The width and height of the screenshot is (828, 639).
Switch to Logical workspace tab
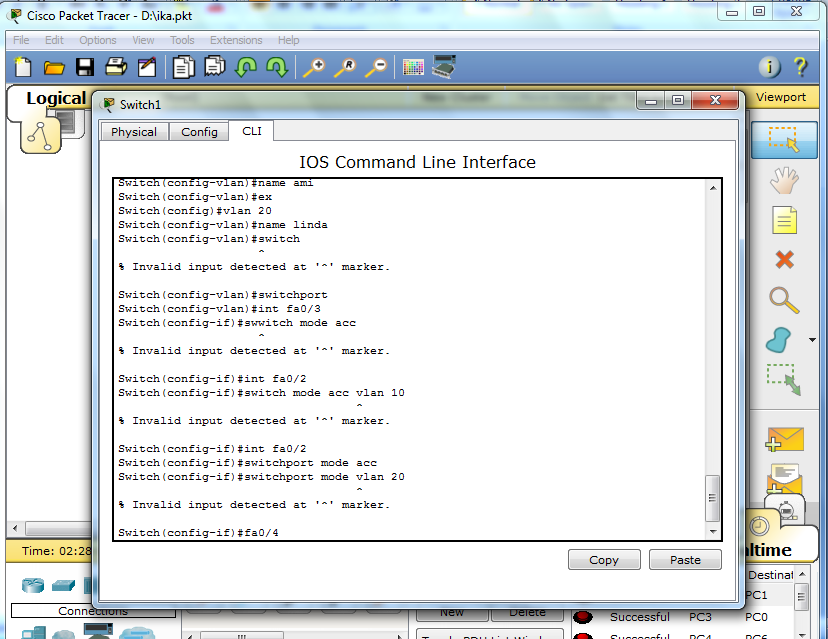click(56, 98)
